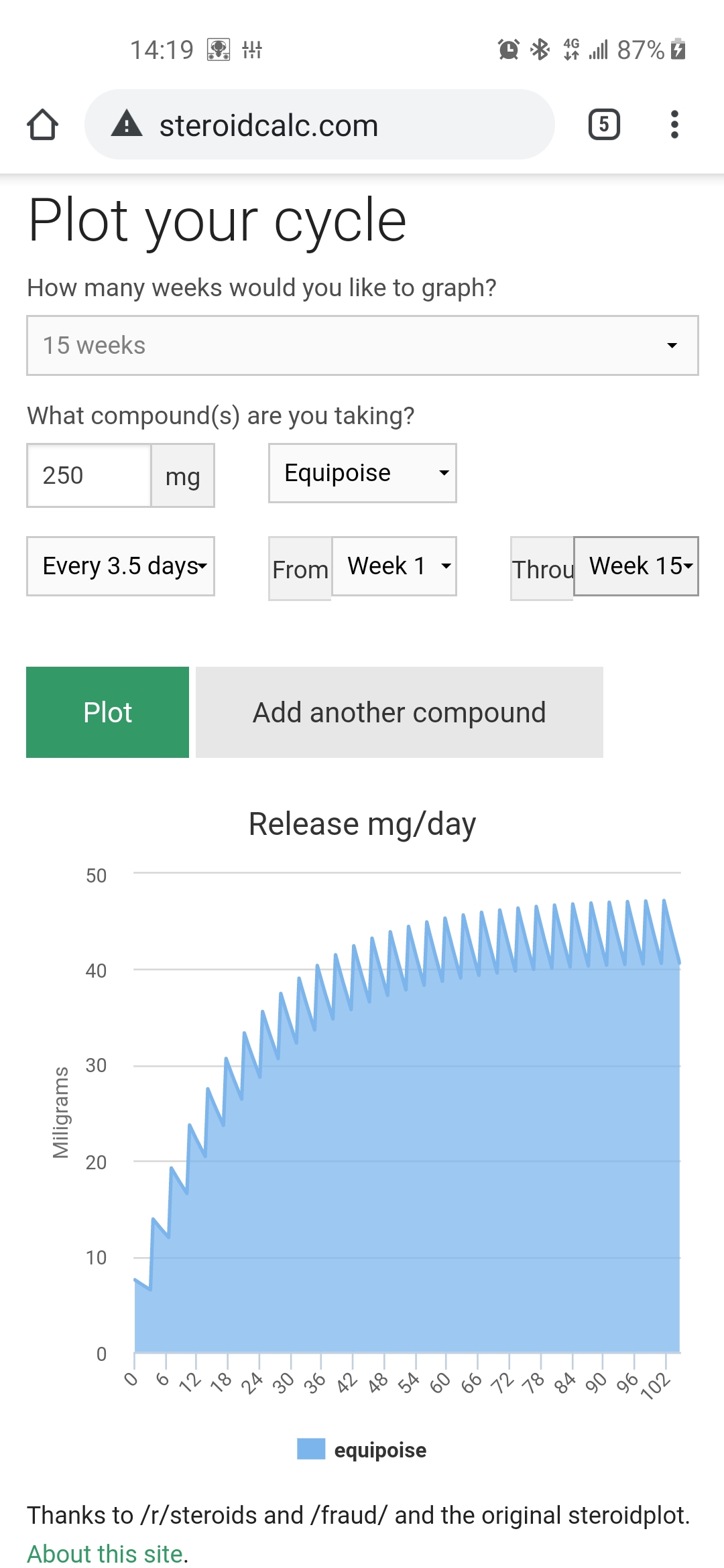The height and width of the screenshot is (1568, 724).
Task: Tap the alarm icon in status bar
Action: tap(509, 50)
